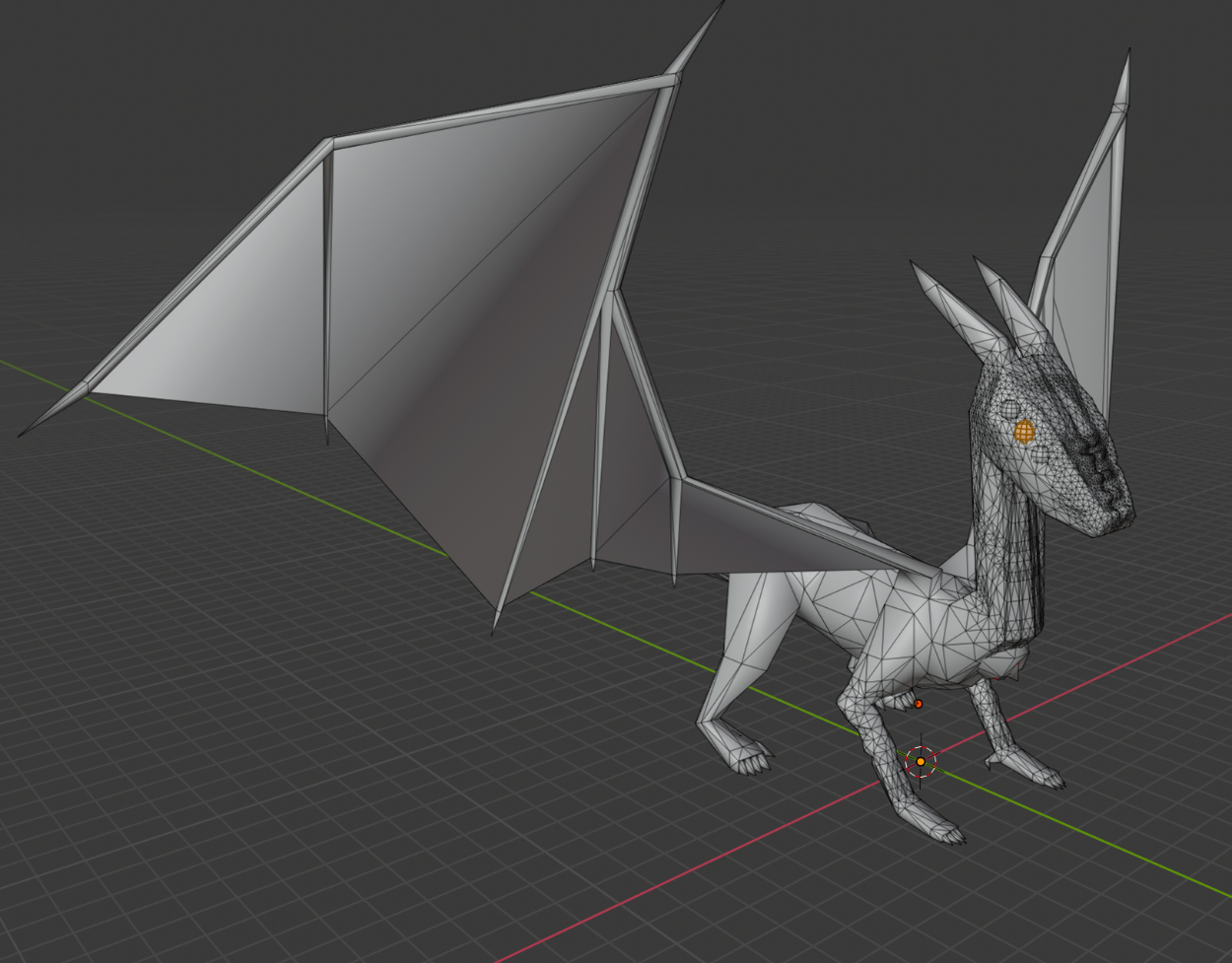The image size is (1232, 963).
Task: Click the 3D cursor crosshair on the grid
Action: point(921,761)
